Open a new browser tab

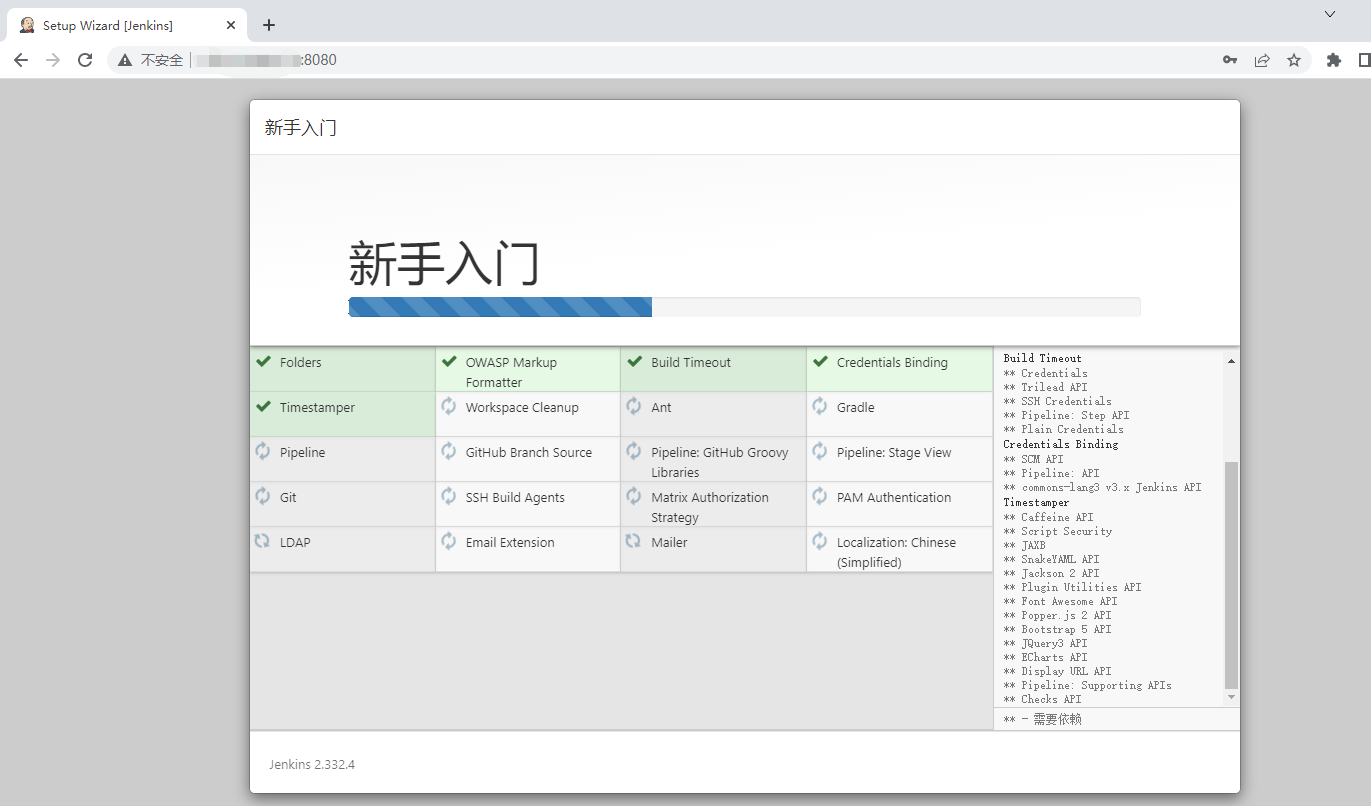(268, 25)
